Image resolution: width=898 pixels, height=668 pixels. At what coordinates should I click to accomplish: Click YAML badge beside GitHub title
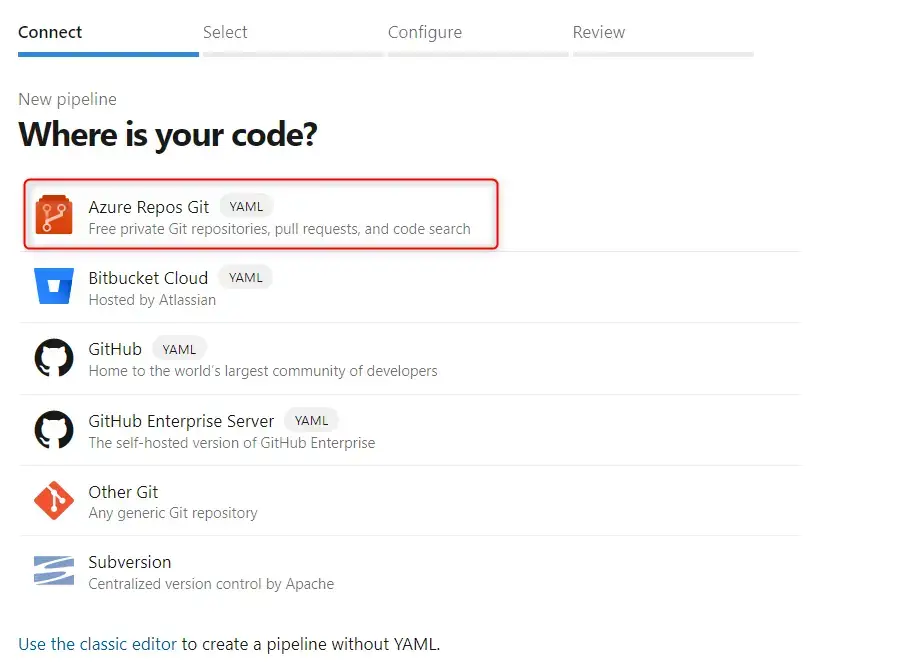(x=179, y=349)
